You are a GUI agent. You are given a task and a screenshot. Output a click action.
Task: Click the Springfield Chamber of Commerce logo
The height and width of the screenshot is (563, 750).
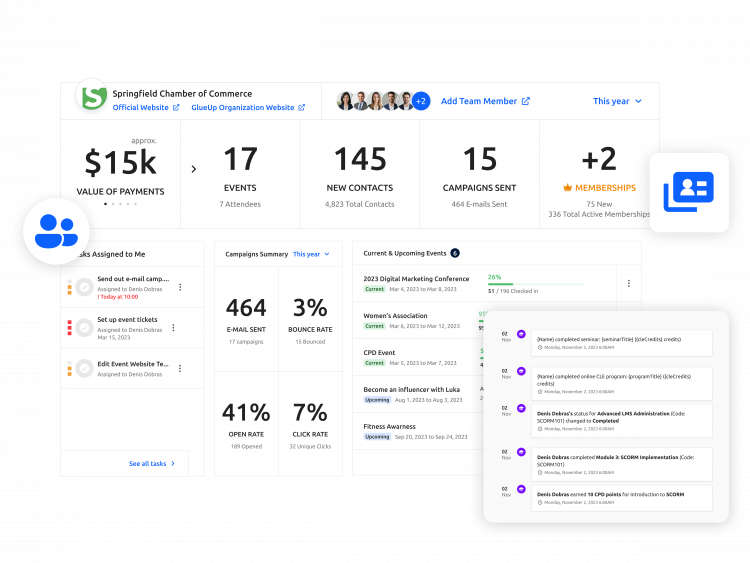pyautogui.click(x=93, y=99)
